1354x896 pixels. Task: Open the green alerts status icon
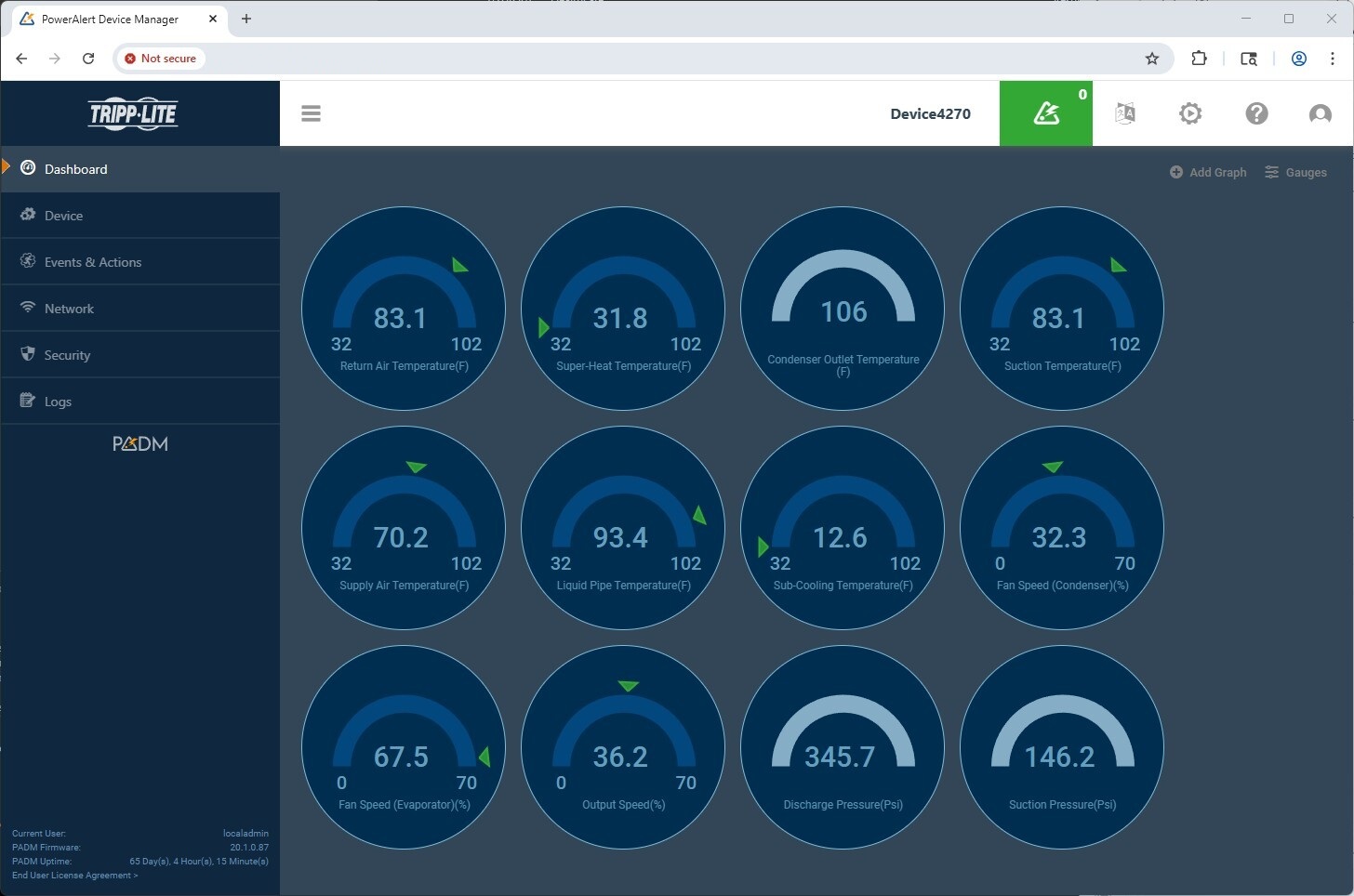pos(1046,113)
